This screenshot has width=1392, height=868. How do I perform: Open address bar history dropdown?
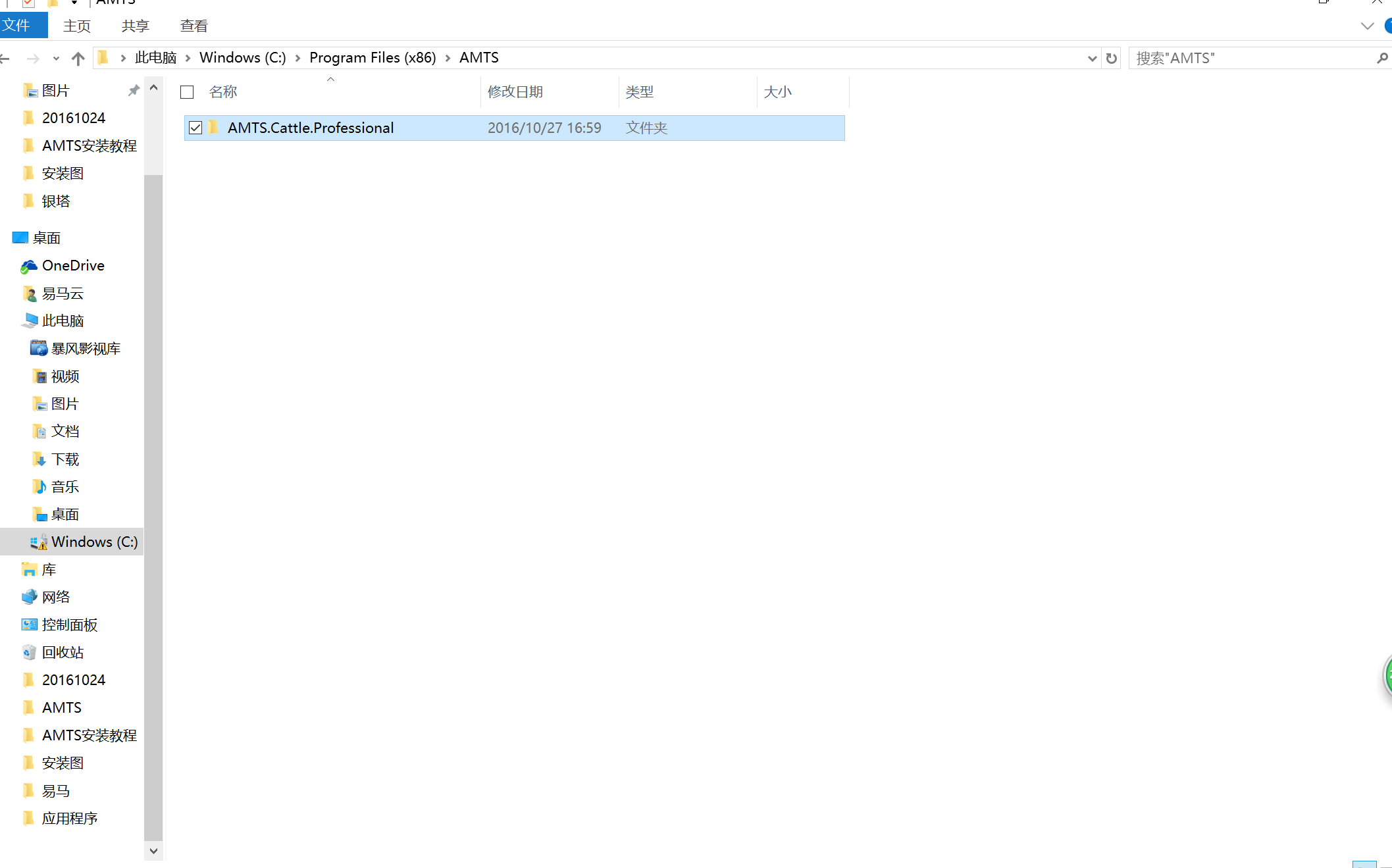click(1092, 59)
